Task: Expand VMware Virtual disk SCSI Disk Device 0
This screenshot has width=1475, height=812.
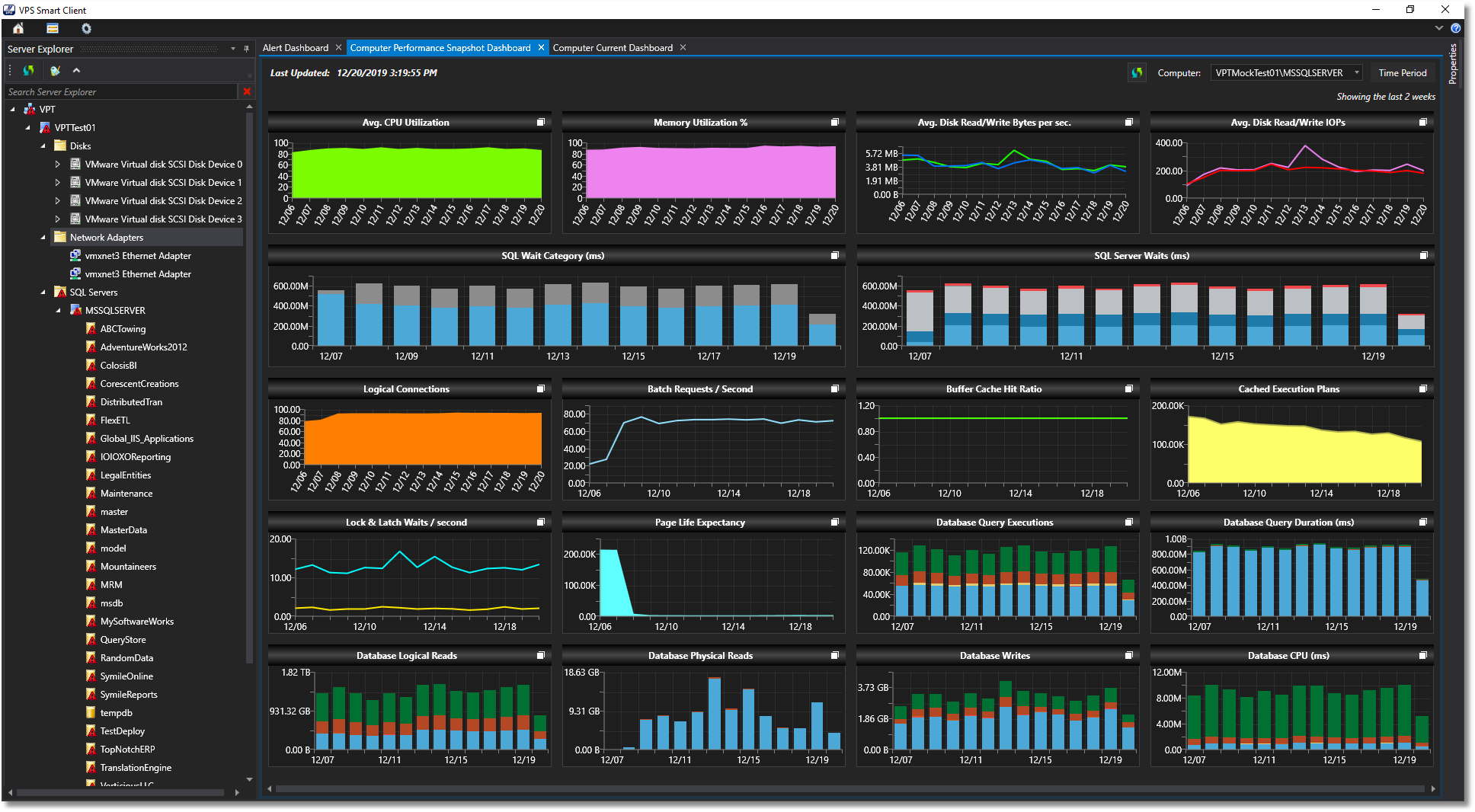Action: click(x=57, y=164)
